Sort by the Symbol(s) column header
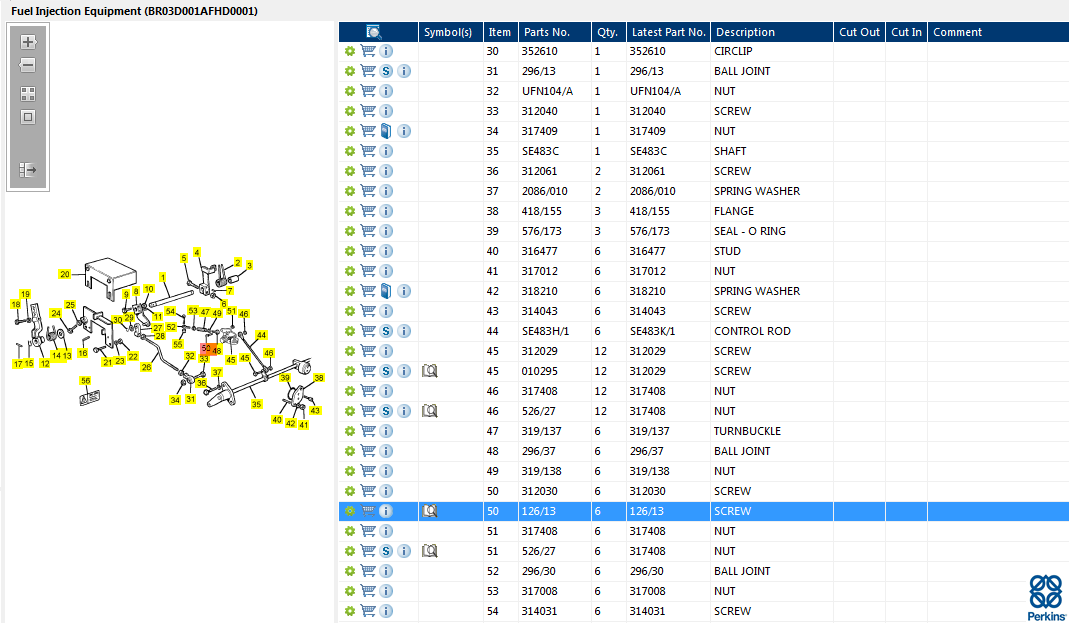Screen dimensions: 1069x623 [x=450, y=32]
